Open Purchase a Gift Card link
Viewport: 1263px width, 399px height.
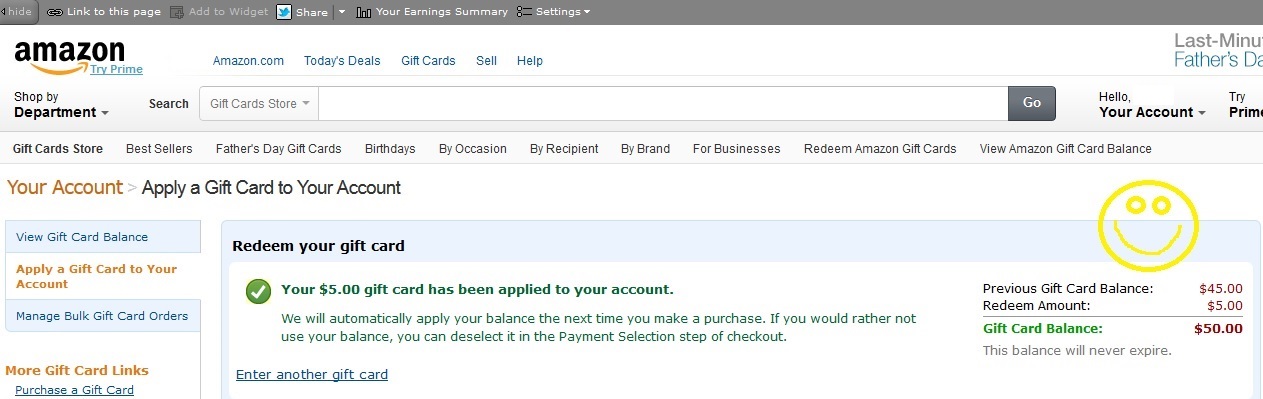pyautogui.click(x=74, y=390)
